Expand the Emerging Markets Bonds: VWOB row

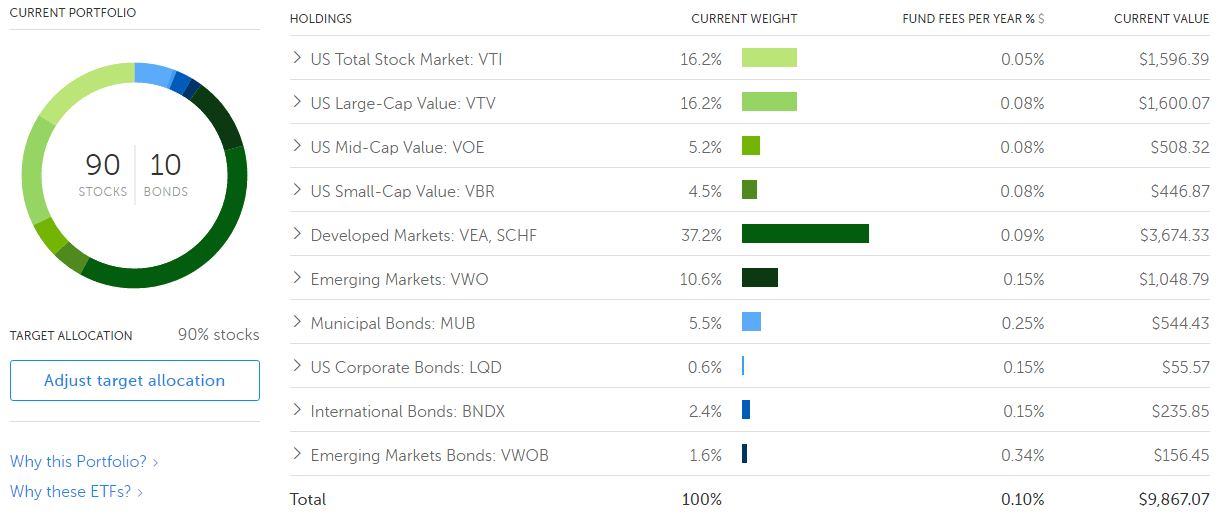click(297, 454)
